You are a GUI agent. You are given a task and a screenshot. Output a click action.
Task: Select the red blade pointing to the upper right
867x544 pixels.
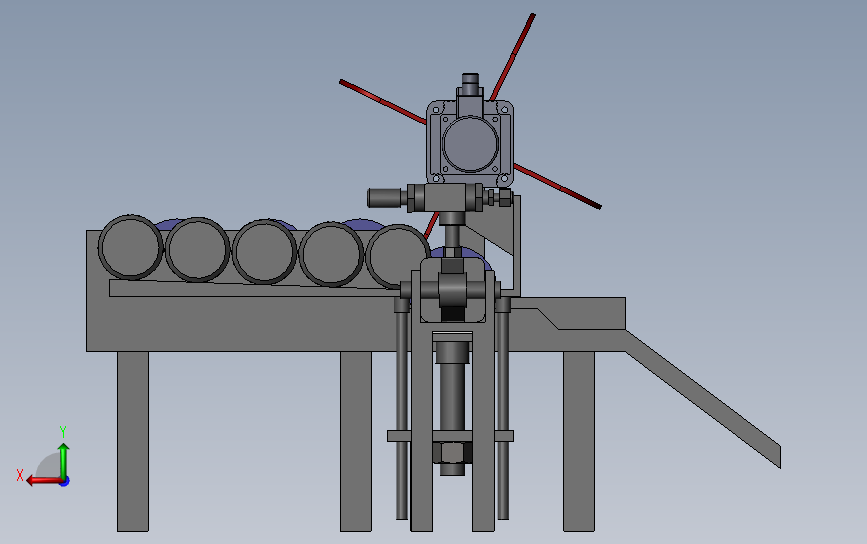tap(513, 56)
